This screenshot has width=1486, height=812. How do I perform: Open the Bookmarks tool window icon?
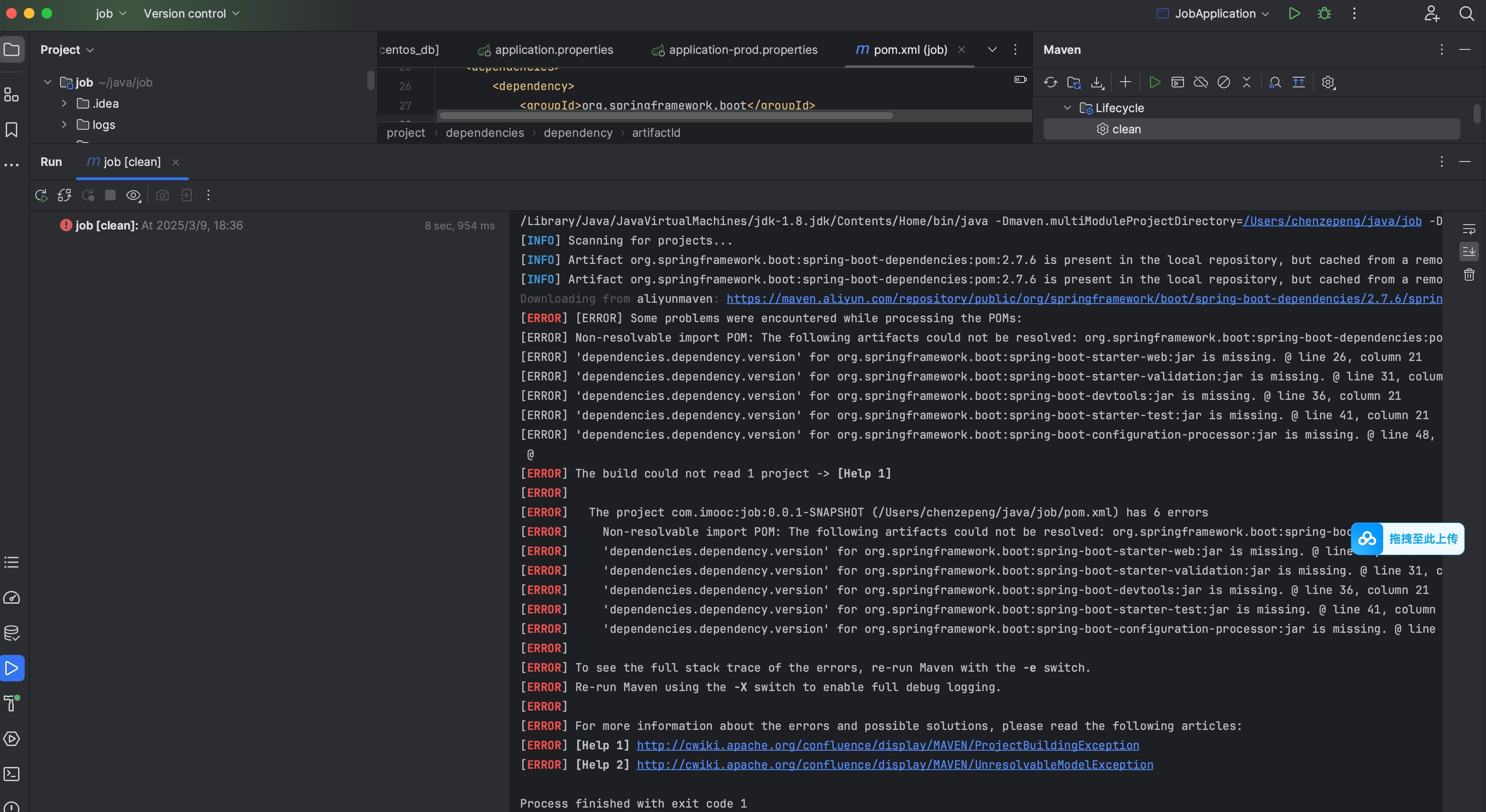click(11, 130)
